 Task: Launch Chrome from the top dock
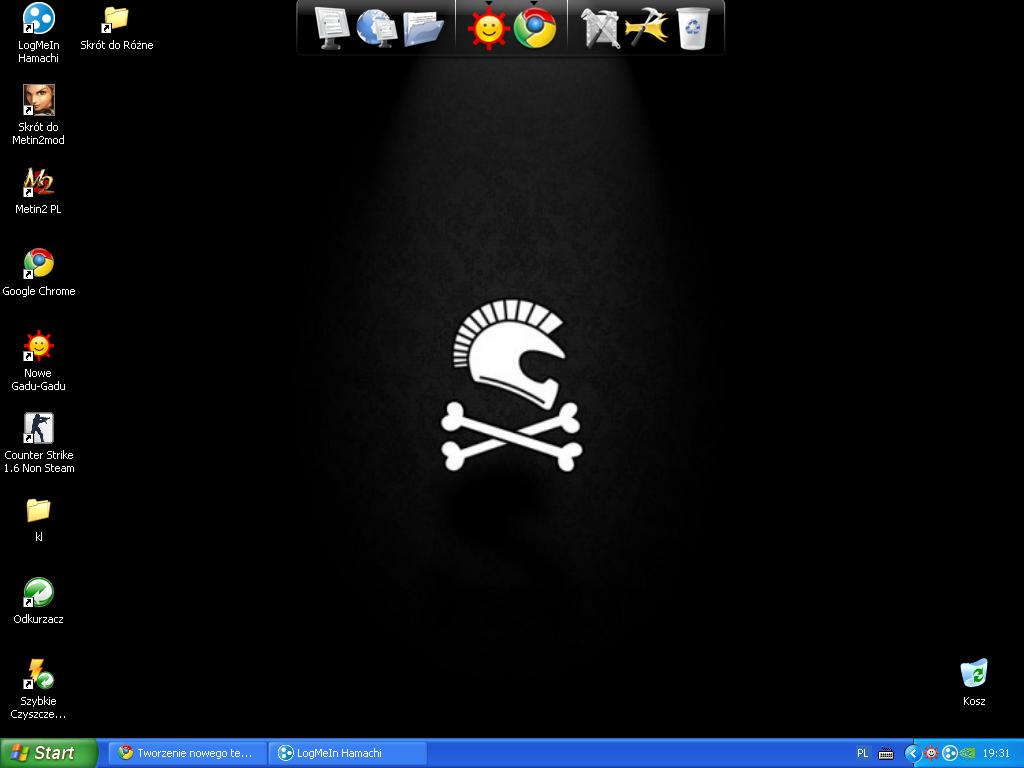[535, 28]
